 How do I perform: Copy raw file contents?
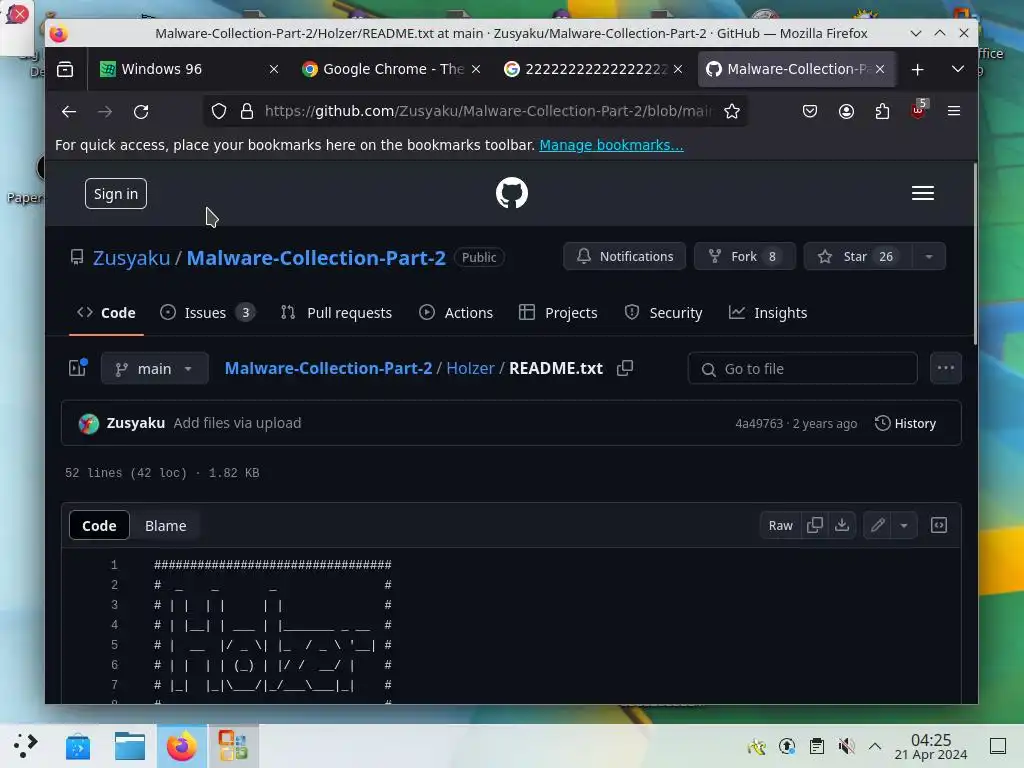click(814, 526)
